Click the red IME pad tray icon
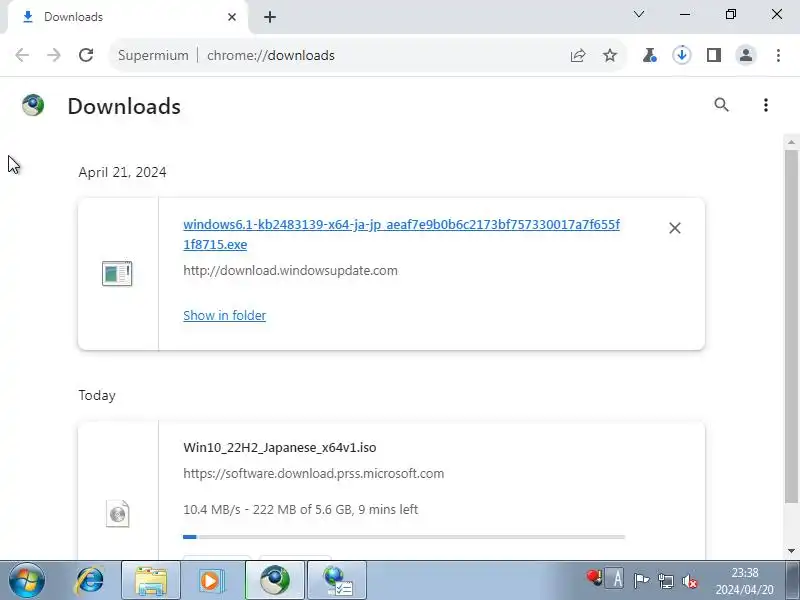 click(x=594, y=578)
